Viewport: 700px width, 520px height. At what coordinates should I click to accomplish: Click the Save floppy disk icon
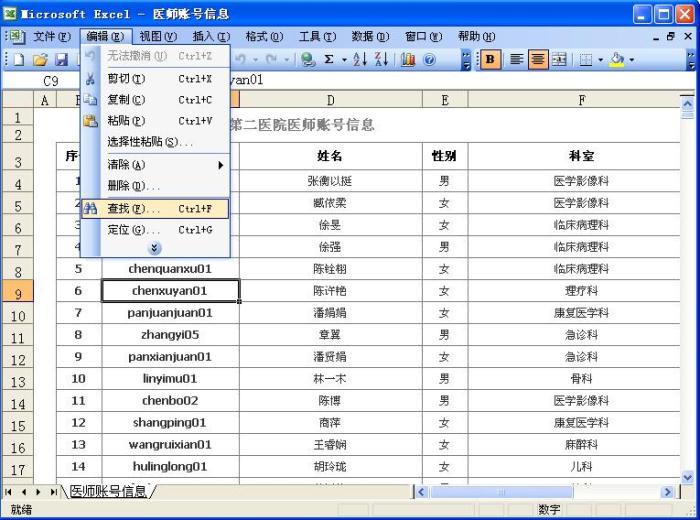click(x=61, y=60)
